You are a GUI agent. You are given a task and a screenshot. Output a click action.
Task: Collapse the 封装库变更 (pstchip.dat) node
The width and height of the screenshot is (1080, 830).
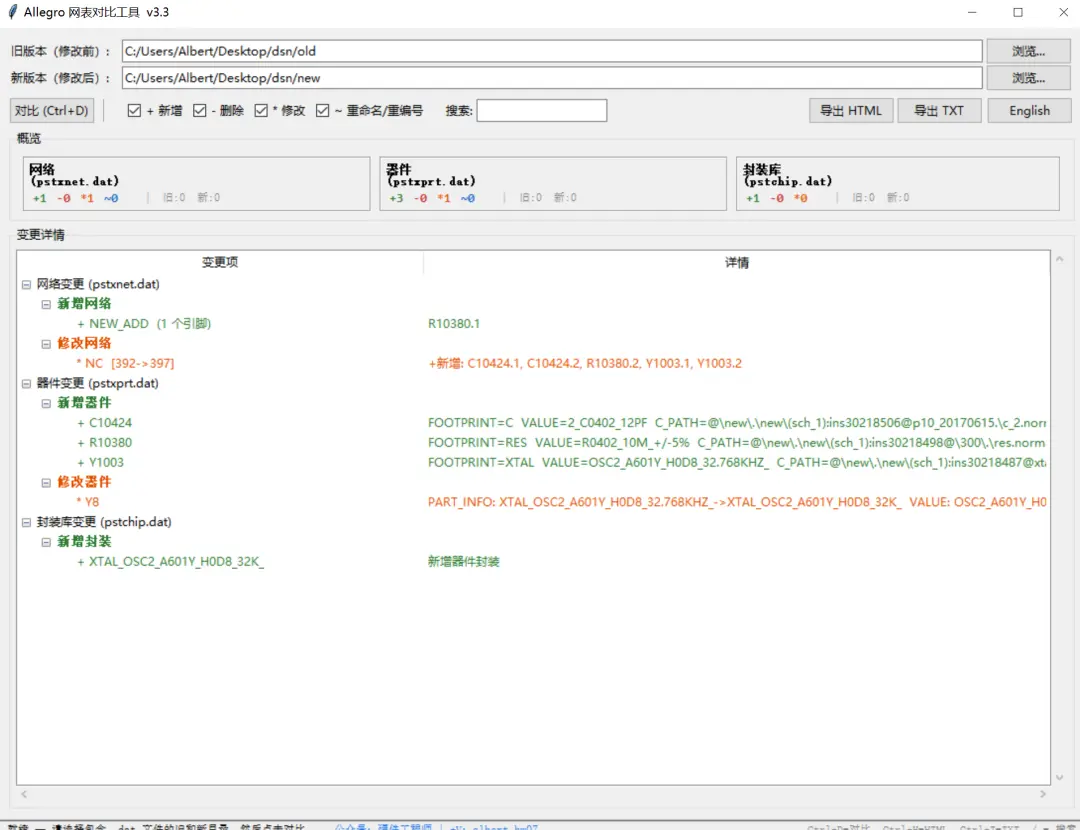pos(26,522)
